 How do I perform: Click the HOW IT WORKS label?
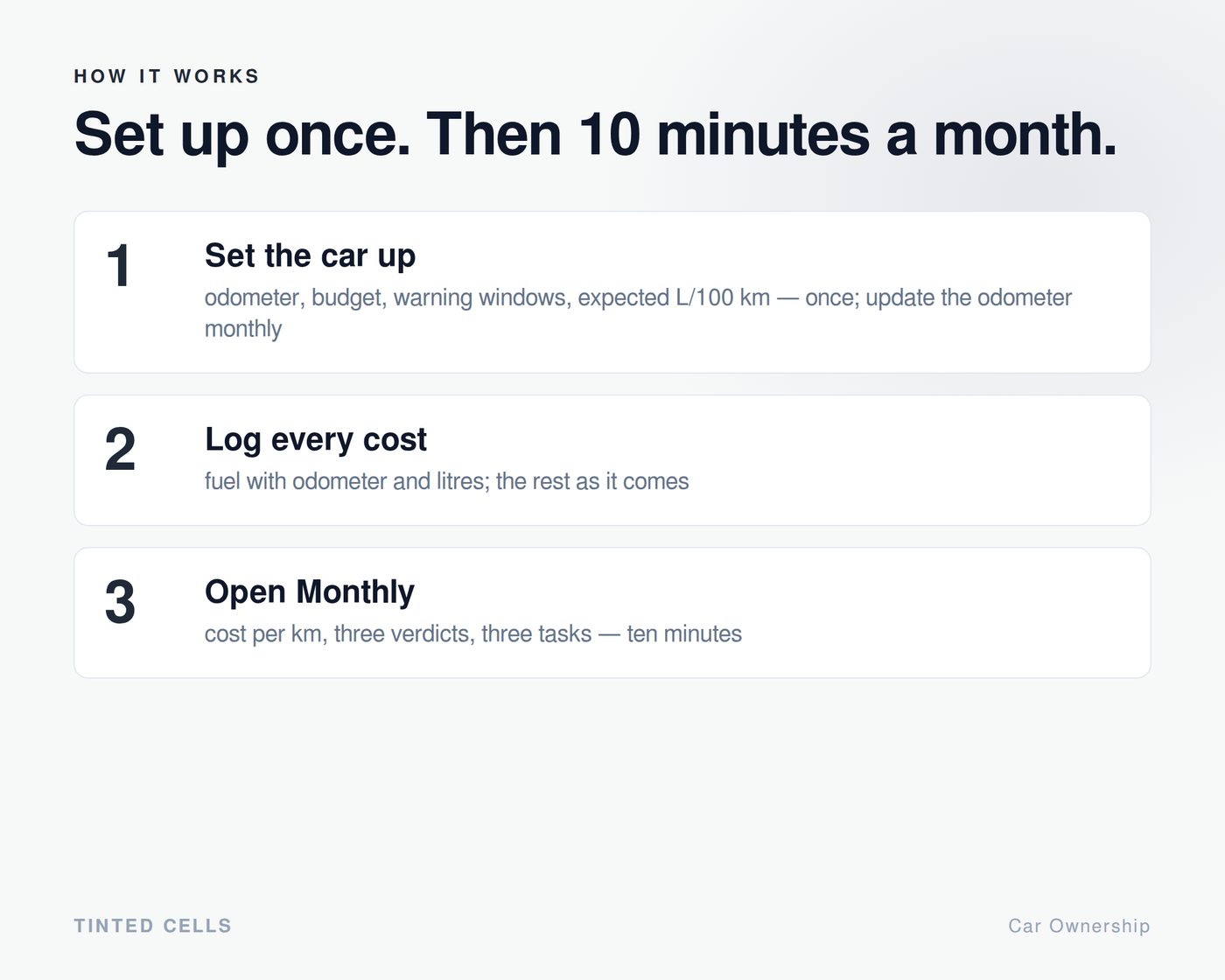pos(167,76)
